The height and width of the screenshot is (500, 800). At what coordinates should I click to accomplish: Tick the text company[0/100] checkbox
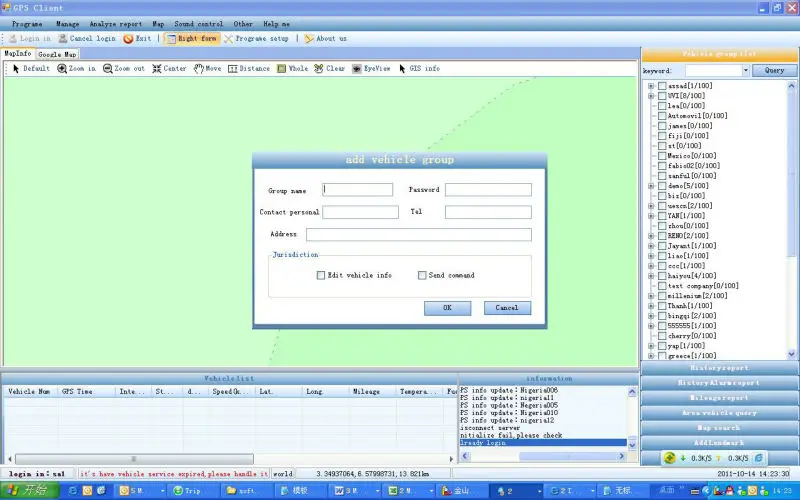tap(662, 286)
